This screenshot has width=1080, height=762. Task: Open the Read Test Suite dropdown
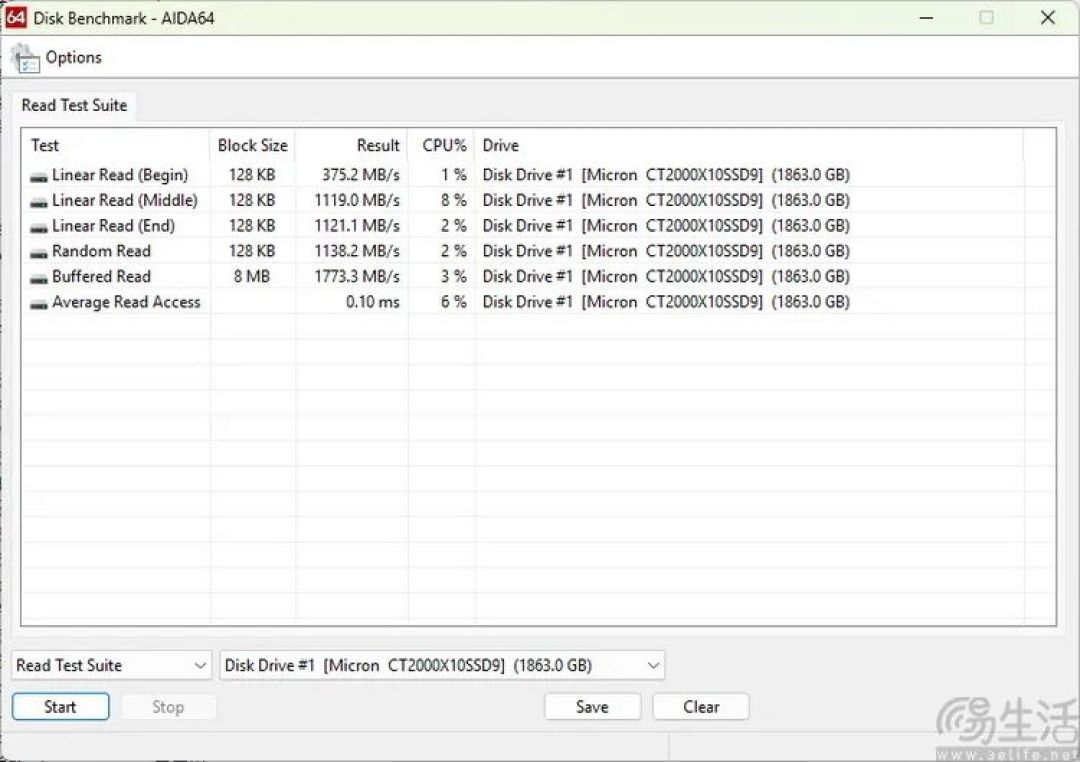pyautogui.click(x=111, y=666)
